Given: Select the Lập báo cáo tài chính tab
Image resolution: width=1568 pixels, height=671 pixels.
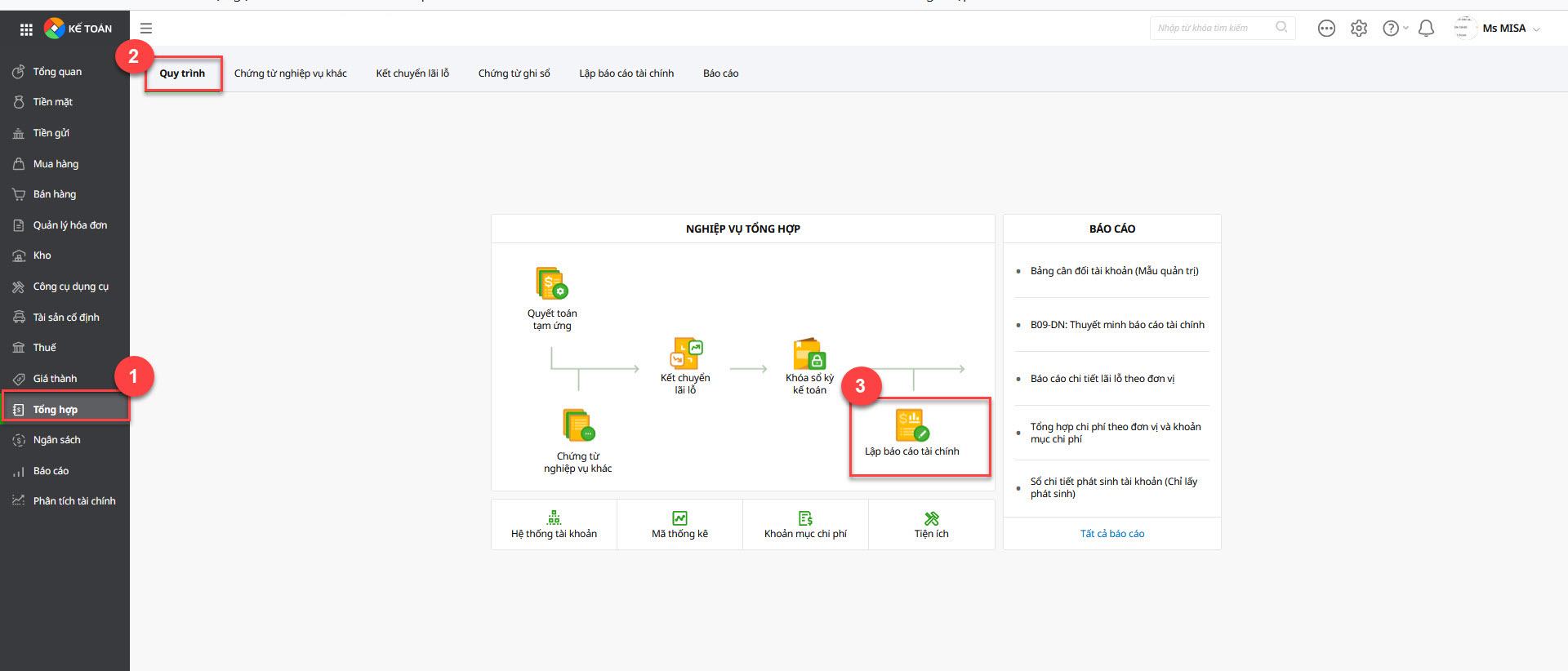Looking at the screenshot, I should pyautogui.click(x=626, y=73).
